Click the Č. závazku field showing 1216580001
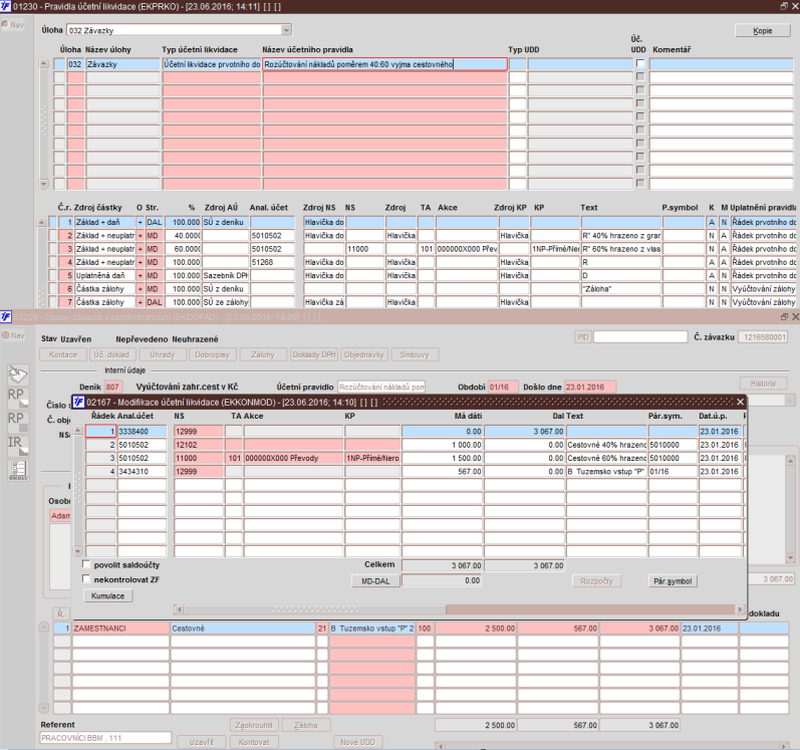This screenshot has height=750, width=800. 763,337
